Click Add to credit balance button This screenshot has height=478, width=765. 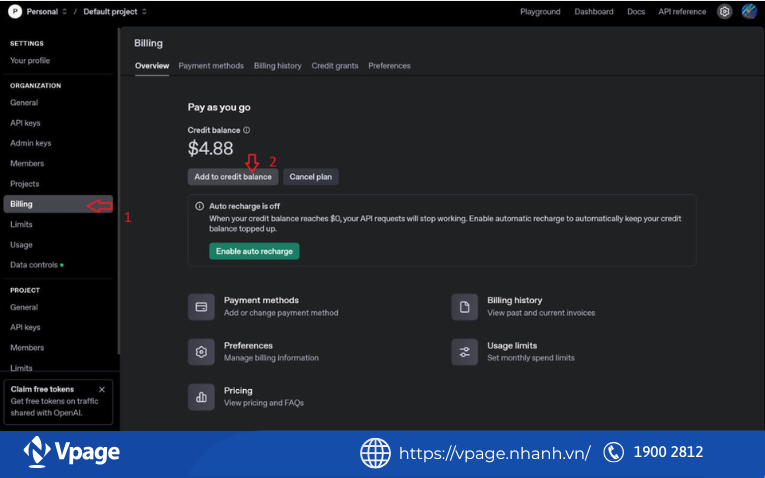coord(233,177)
